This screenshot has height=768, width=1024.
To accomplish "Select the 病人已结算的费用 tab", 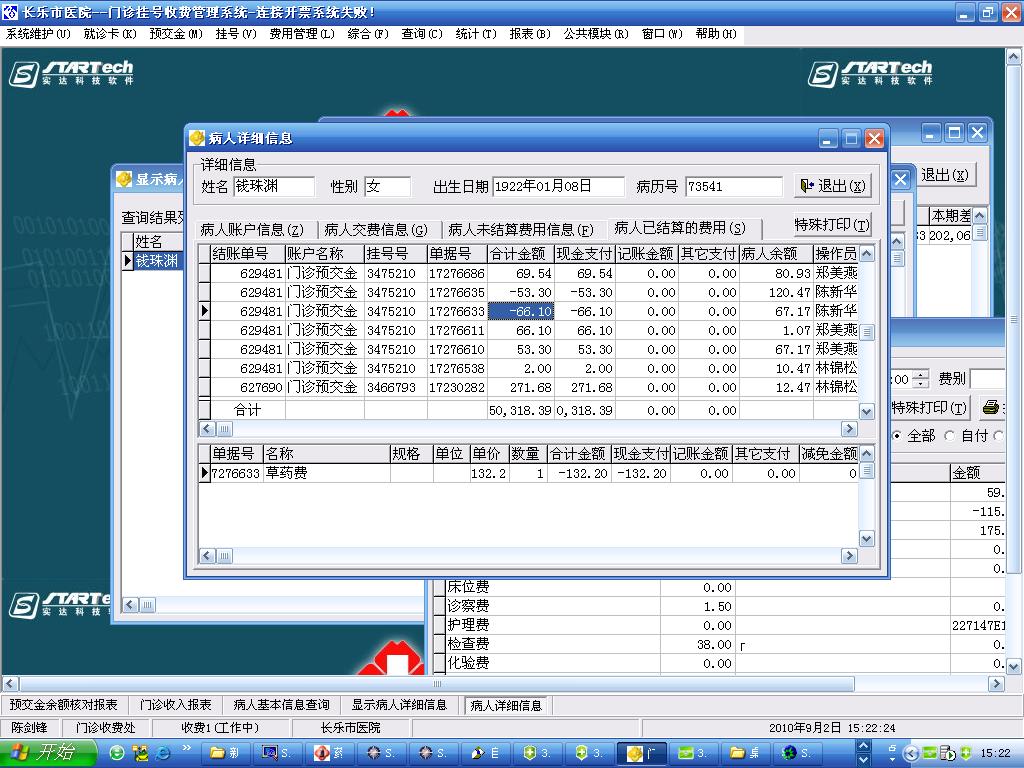I will 680,228.
